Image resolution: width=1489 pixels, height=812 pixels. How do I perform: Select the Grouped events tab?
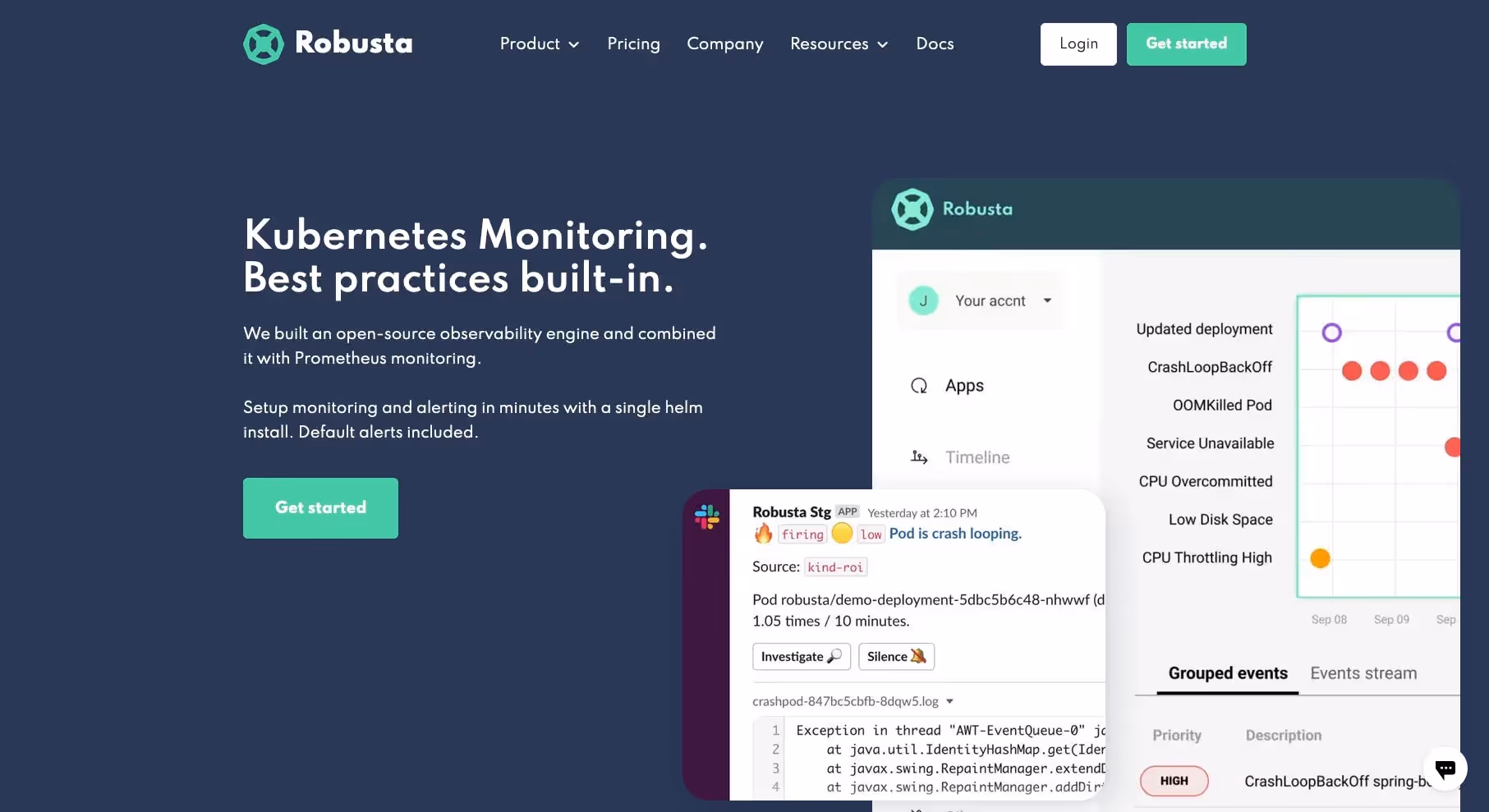(x=1227, y=673)
